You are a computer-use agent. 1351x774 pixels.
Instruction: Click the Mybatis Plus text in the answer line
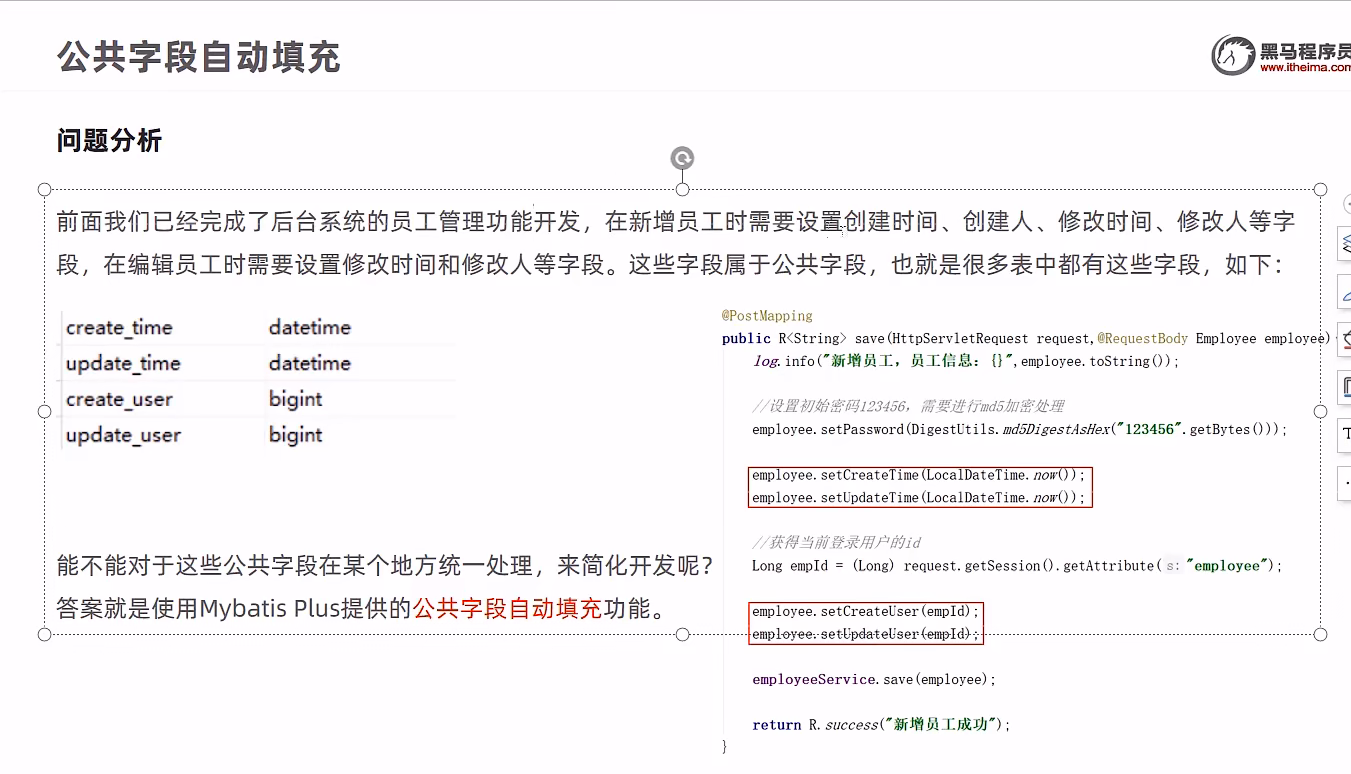(270, 608)
